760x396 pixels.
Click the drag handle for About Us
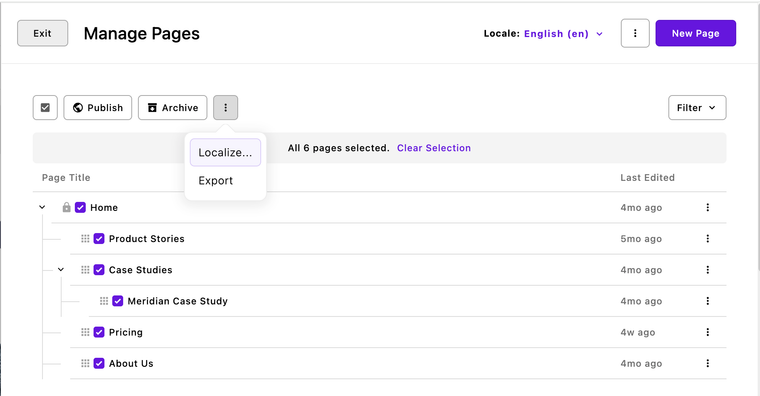85,363
